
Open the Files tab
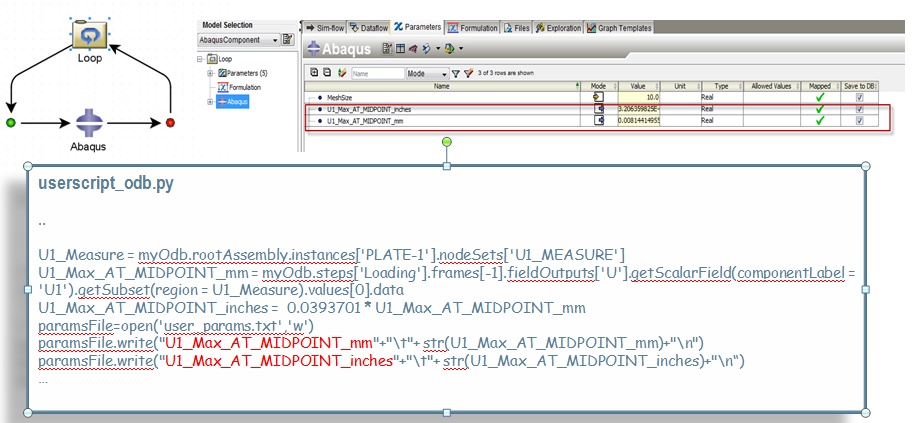pos(516,27)
